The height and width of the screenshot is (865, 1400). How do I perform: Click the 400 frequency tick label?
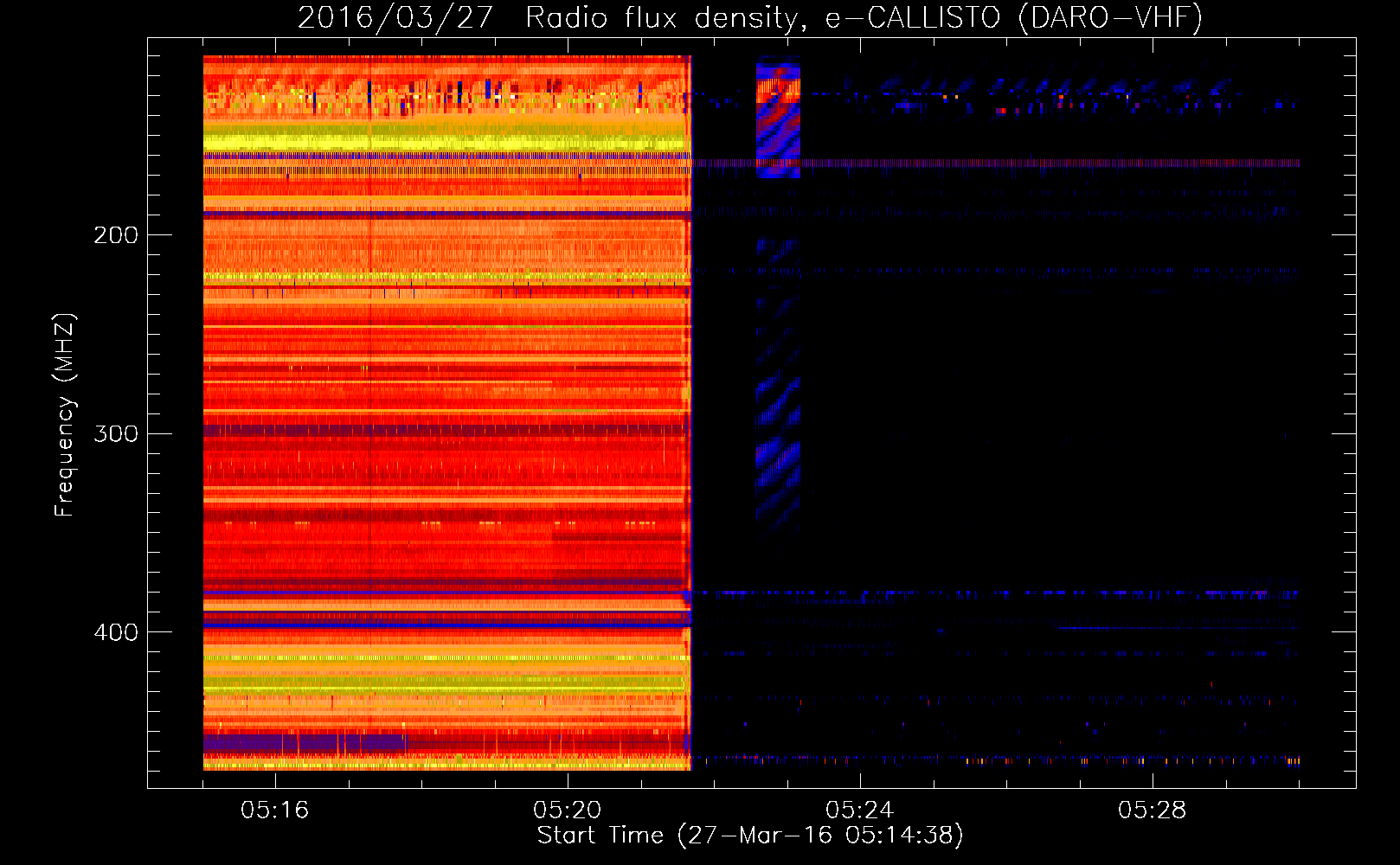(116, 632)
